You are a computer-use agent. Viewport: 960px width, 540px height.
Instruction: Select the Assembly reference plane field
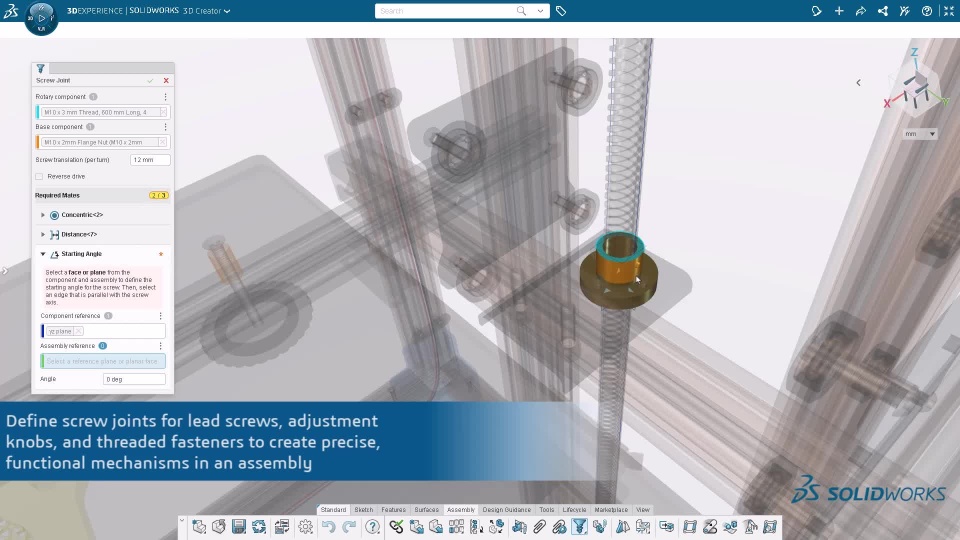click(x=103, y=361)
